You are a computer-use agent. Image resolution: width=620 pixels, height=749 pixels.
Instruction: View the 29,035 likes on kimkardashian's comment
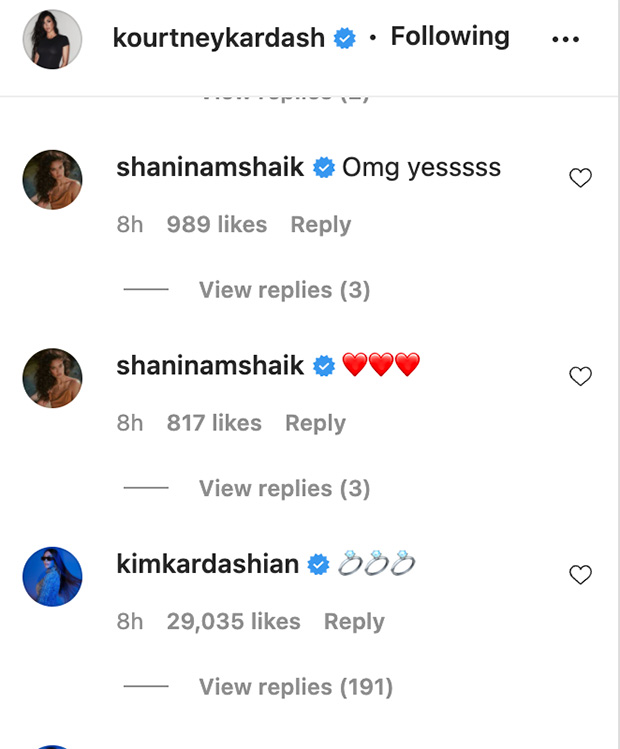233,621
